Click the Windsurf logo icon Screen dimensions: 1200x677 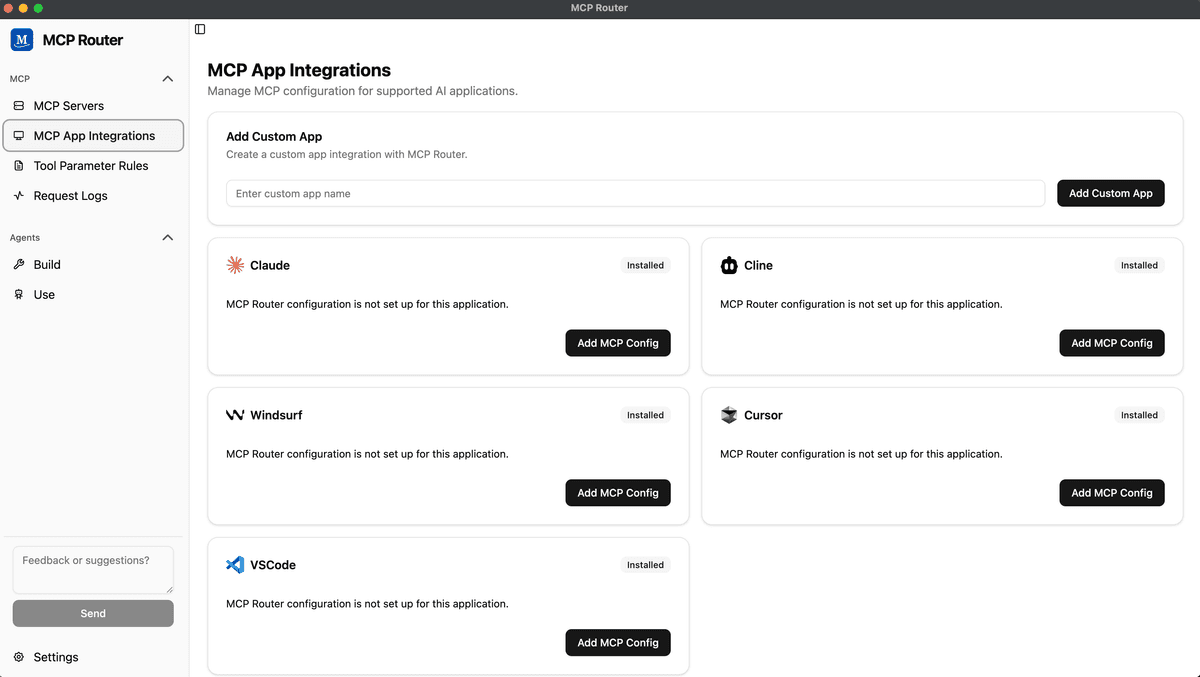click(x=235, y=415)
